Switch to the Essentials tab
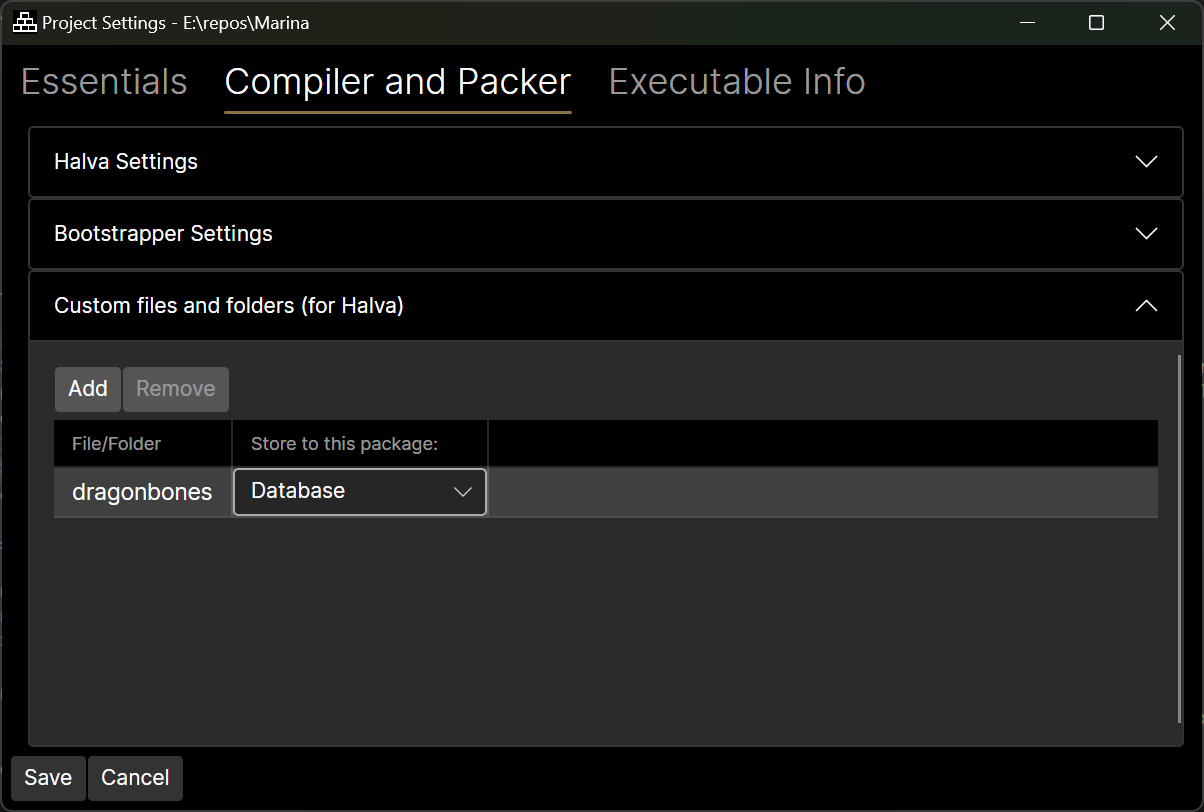Screen dimensions: 1204x812 [104, 82]
